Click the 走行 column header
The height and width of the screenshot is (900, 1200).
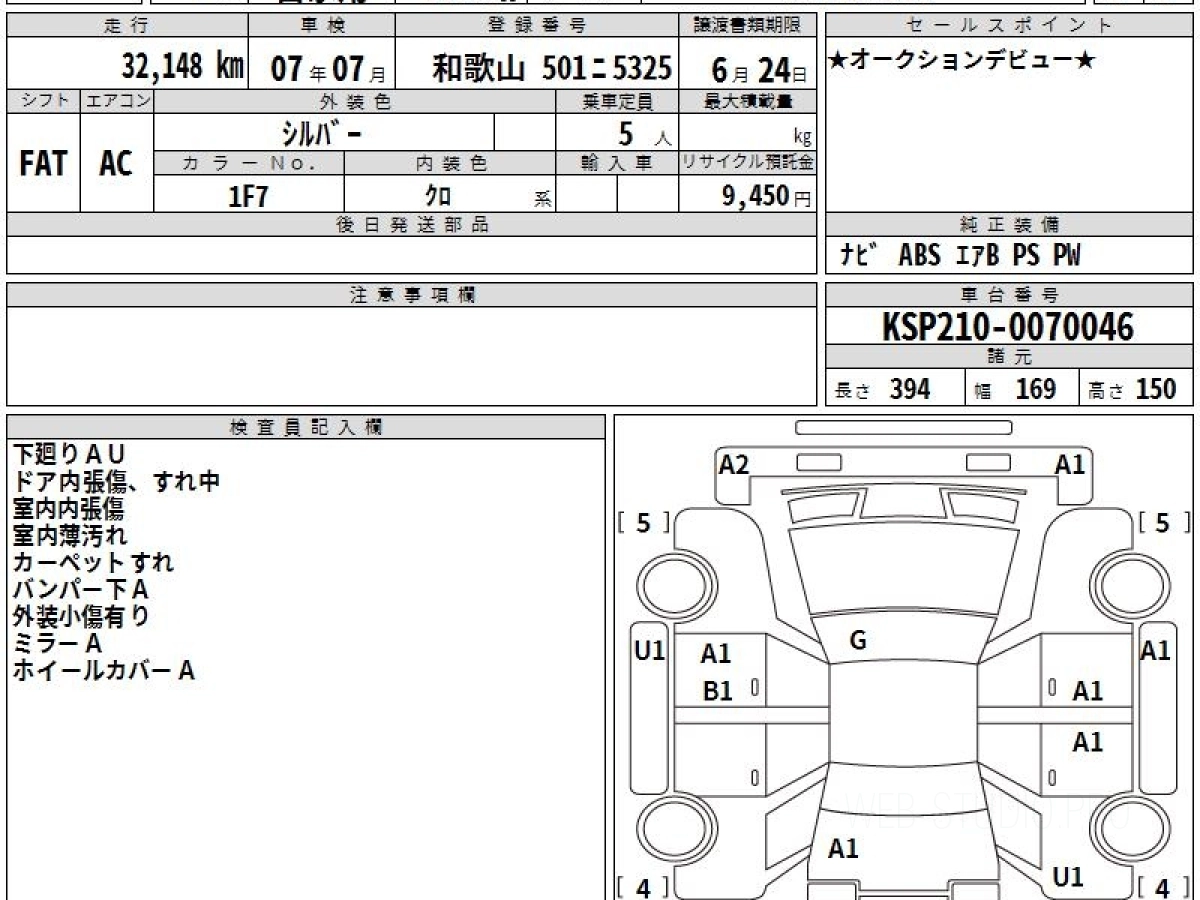125,26
